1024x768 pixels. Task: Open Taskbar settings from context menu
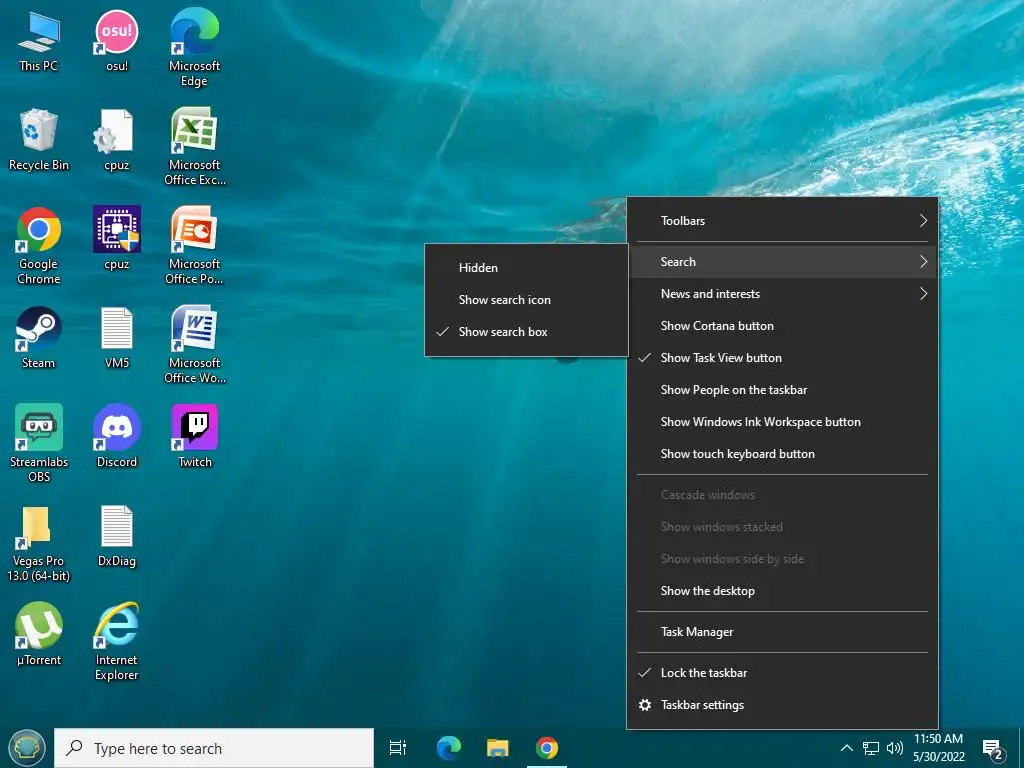782,705
